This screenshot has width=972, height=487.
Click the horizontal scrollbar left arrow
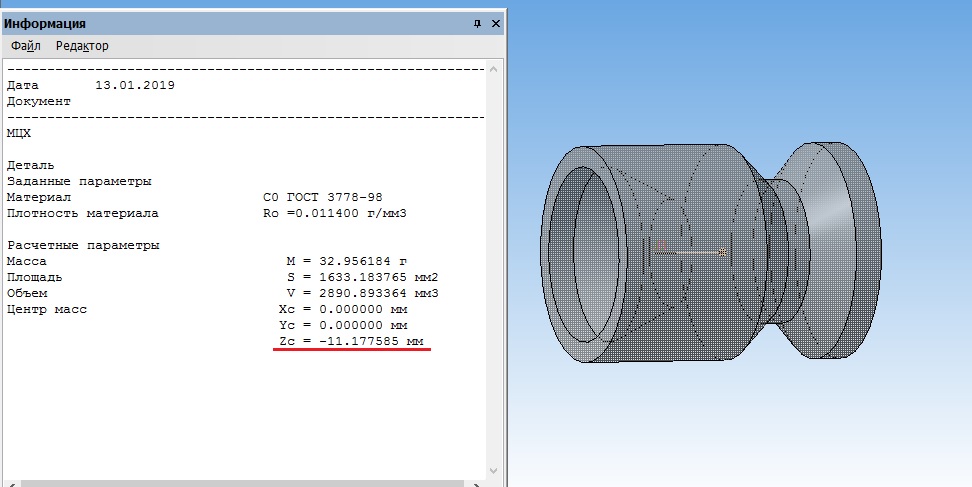(10, 483)
